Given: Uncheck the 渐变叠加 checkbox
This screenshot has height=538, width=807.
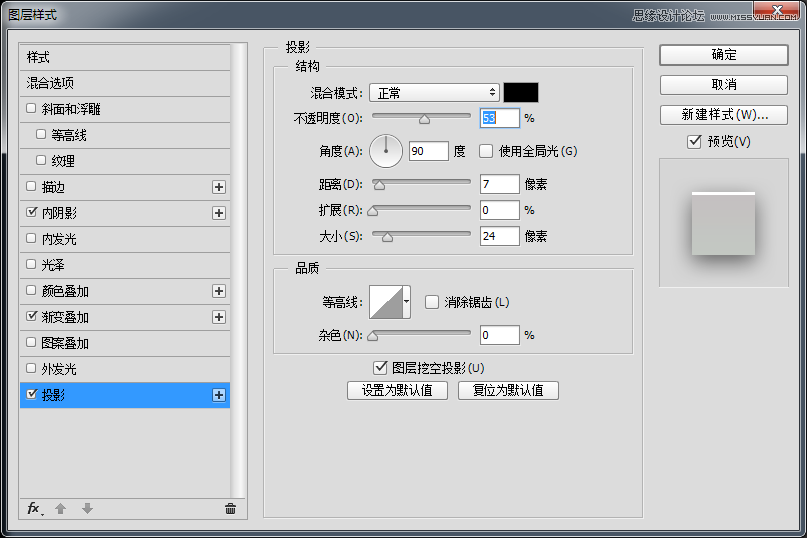Looking at the screenshot, I should 31,316.
